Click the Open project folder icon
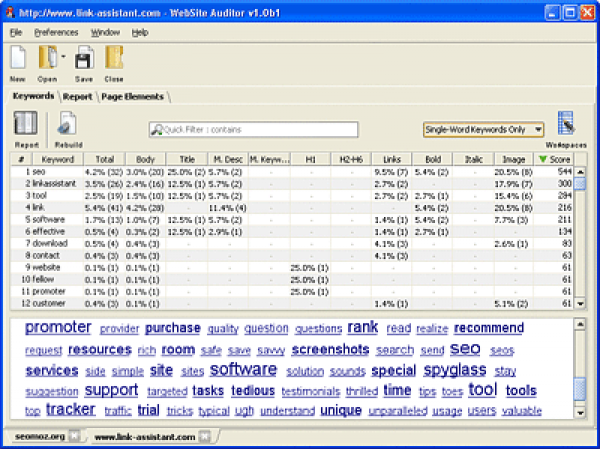The image size is (600, 449). [x=47, y=59]
